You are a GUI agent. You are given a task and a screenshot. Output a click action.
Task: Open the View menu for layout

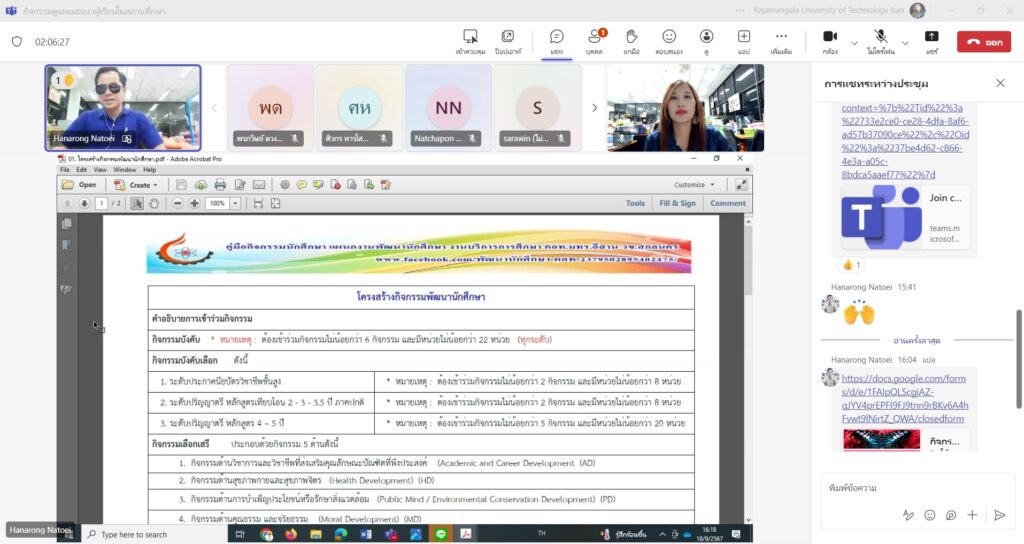coord(706,41)
